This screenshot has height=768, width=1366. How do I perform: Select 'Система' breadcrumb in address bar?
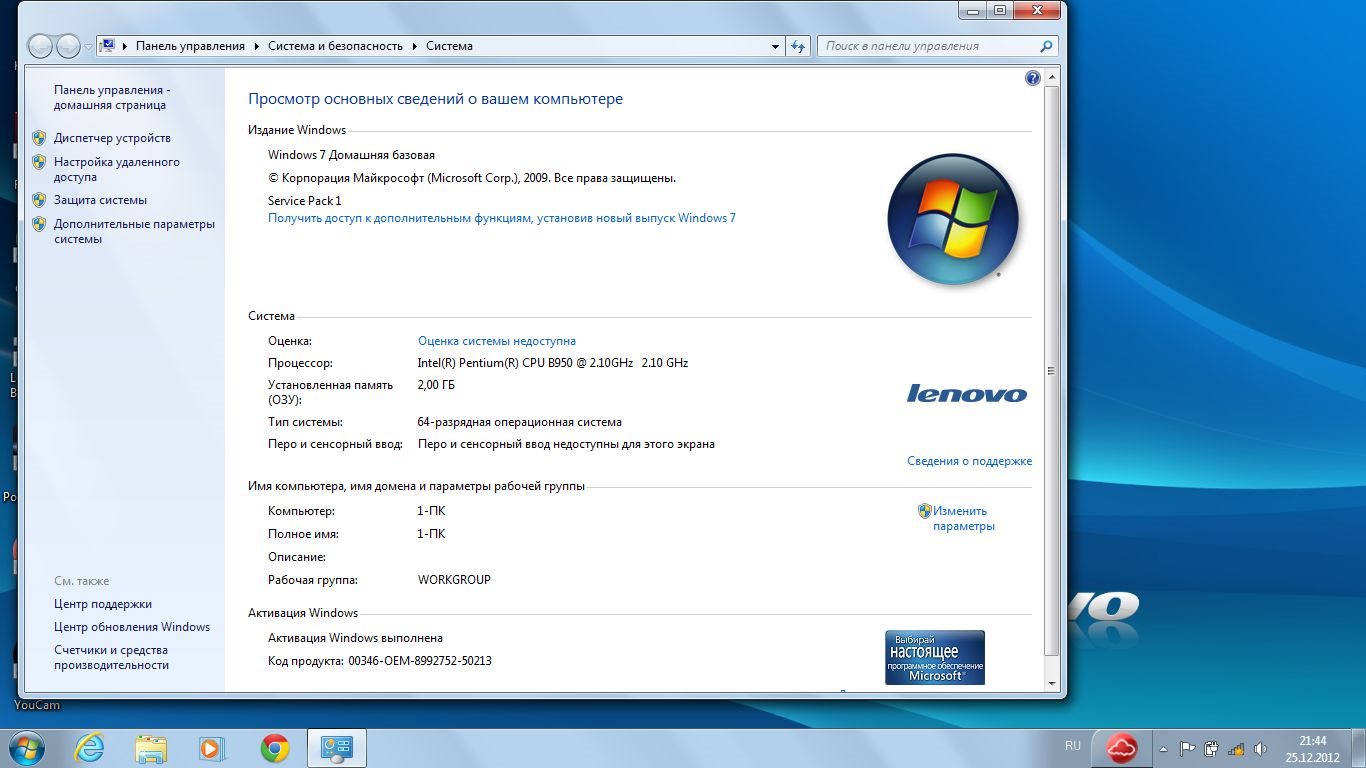point(449,46)
